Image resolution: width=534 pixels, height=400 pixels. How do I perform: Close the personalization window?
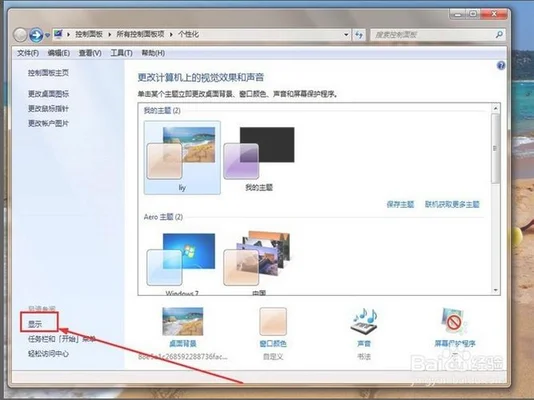[494, 14]
